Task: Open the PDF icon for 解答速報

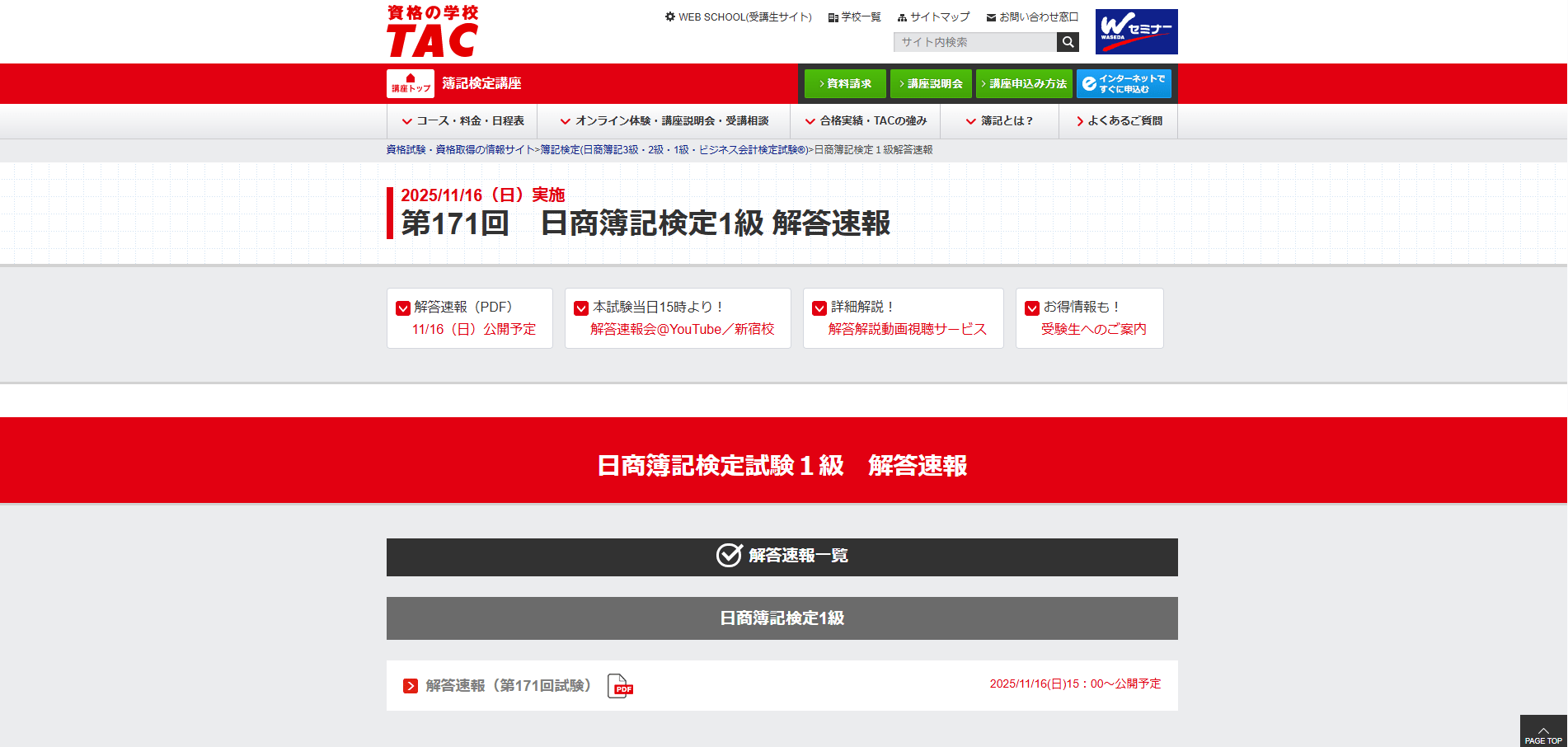Action: click(x=620, y=686)
